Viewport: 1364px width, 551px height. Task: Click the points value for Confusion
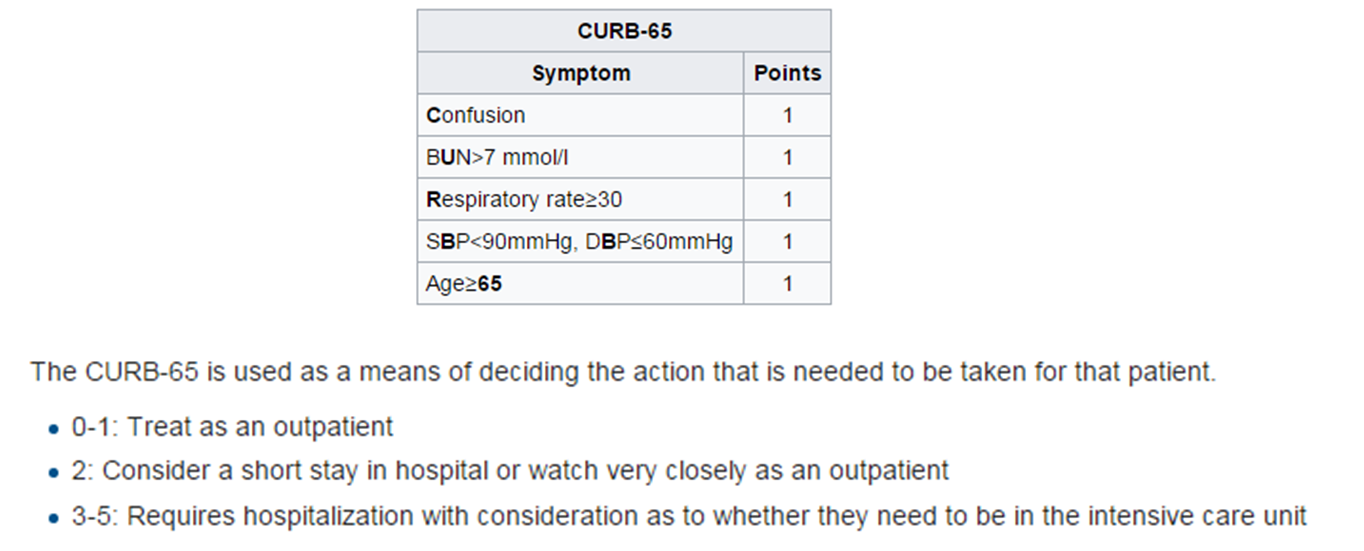(787, 115)
